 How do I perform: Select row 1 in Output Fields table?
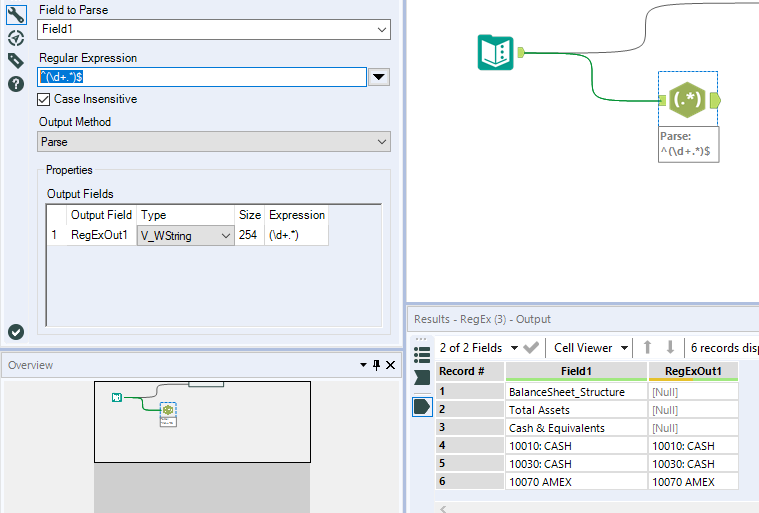57,235
